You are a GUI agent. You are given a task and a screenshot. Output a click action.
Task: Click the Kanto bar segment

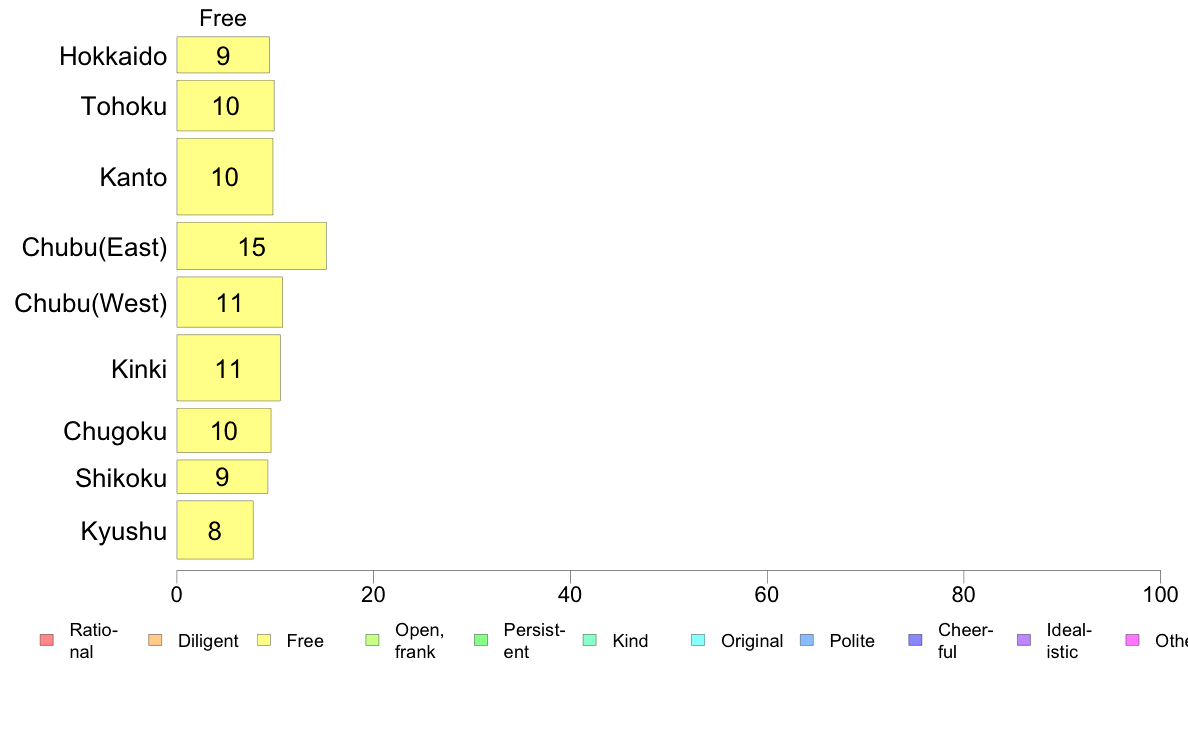click(x=225, y=177)
